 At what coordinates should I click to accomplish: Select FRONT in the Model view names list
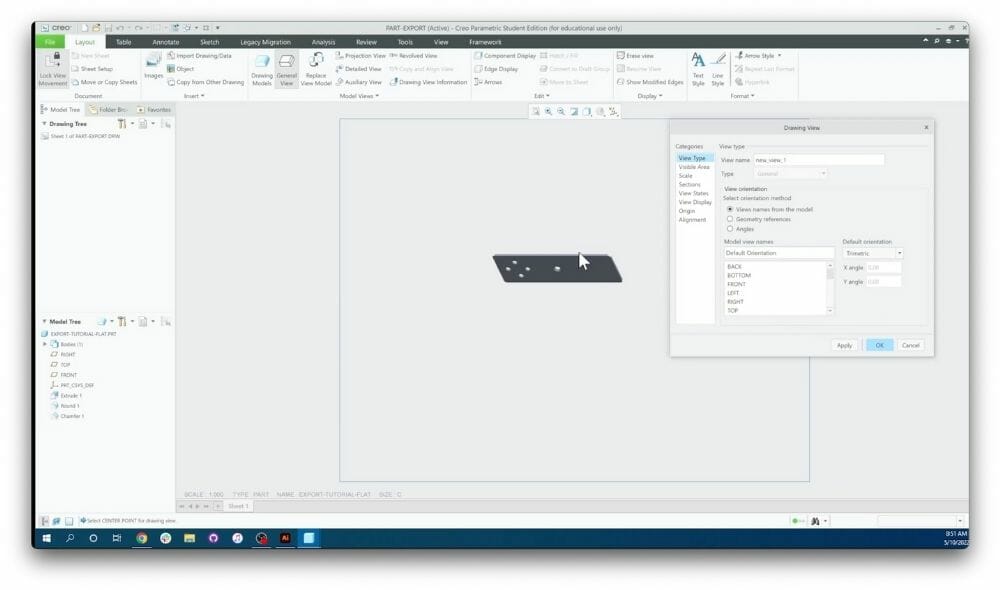click(736, 284)
